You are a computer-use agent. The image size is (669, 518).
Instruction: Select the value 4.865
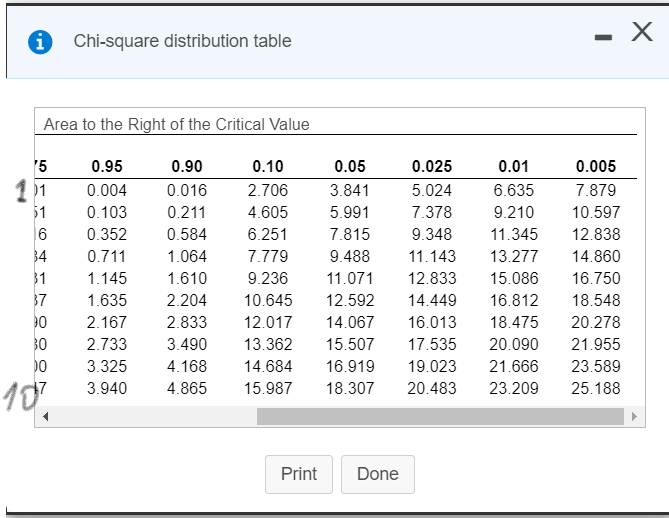pos(187,388)
